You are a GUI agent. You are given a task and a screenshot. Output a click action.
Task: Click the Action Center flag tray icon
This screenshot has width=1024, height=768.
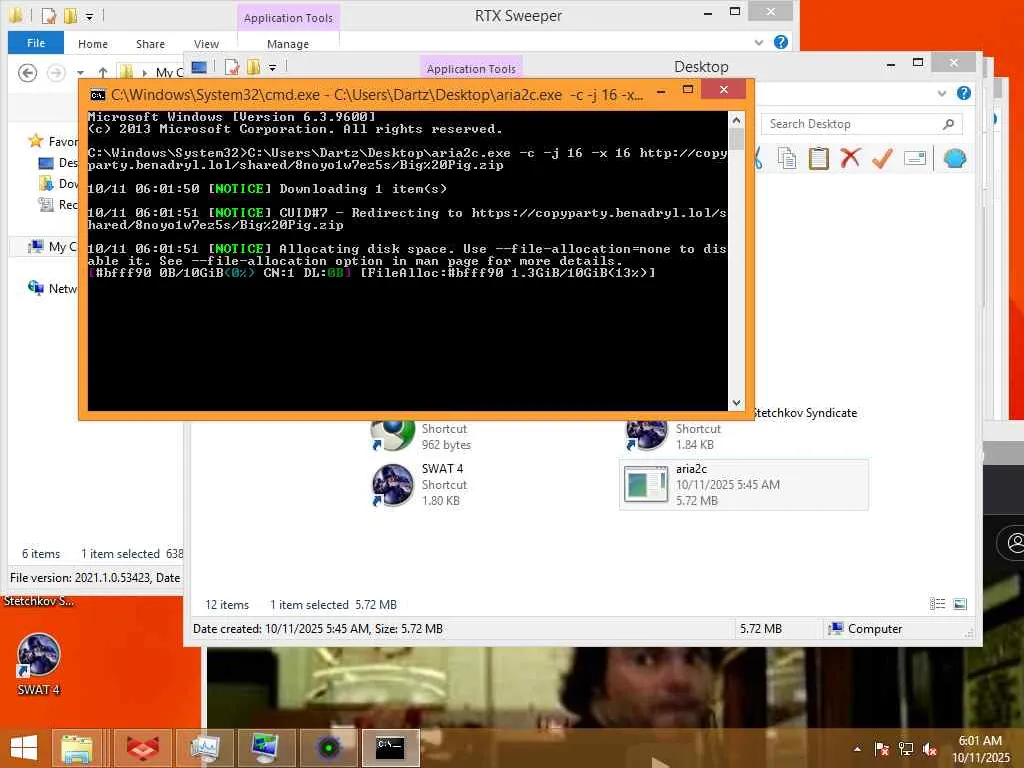tap(881, 749)
